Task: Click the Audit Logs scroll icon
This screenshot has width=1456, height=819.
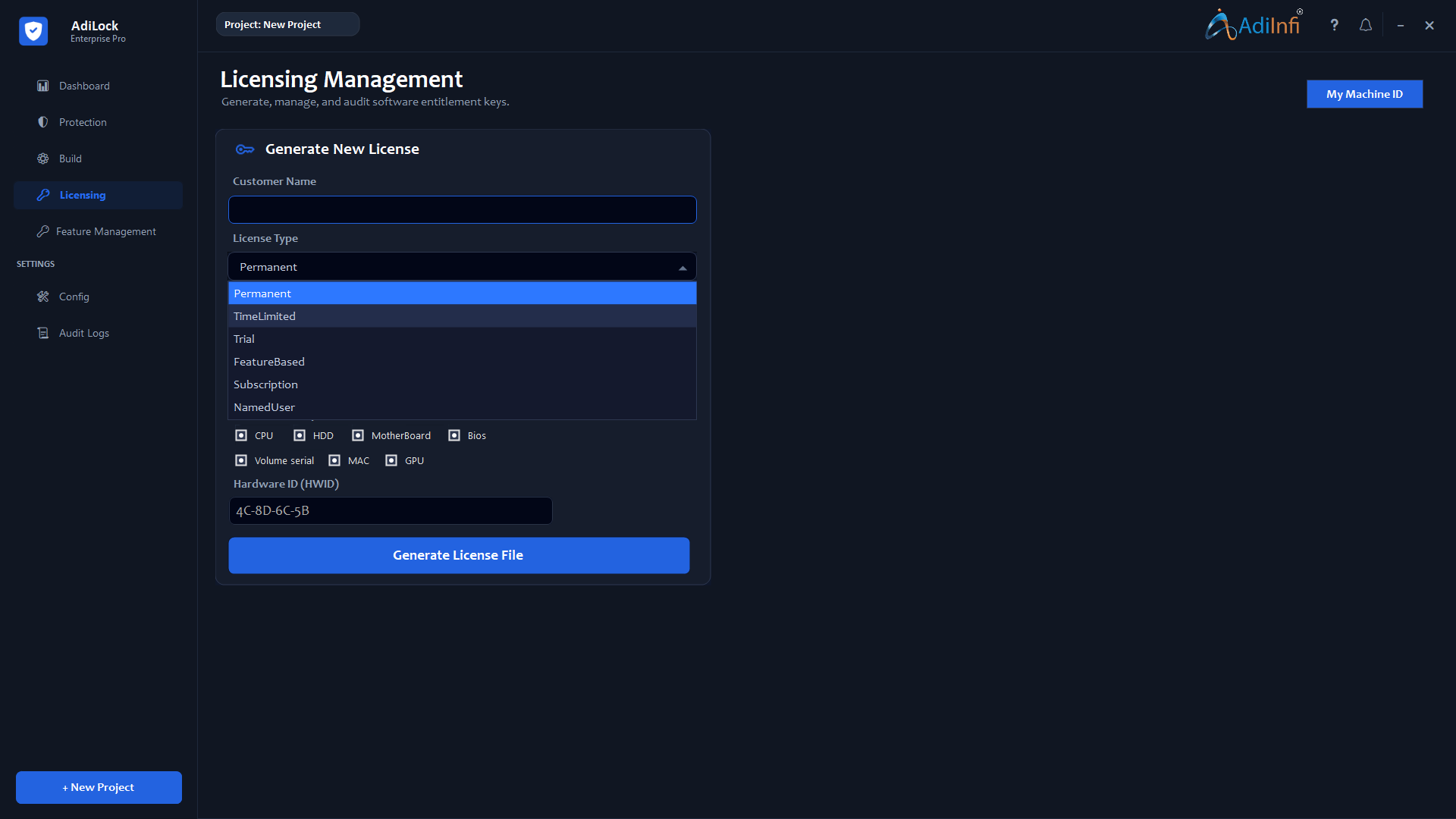Action: click(x=43, y=333)
